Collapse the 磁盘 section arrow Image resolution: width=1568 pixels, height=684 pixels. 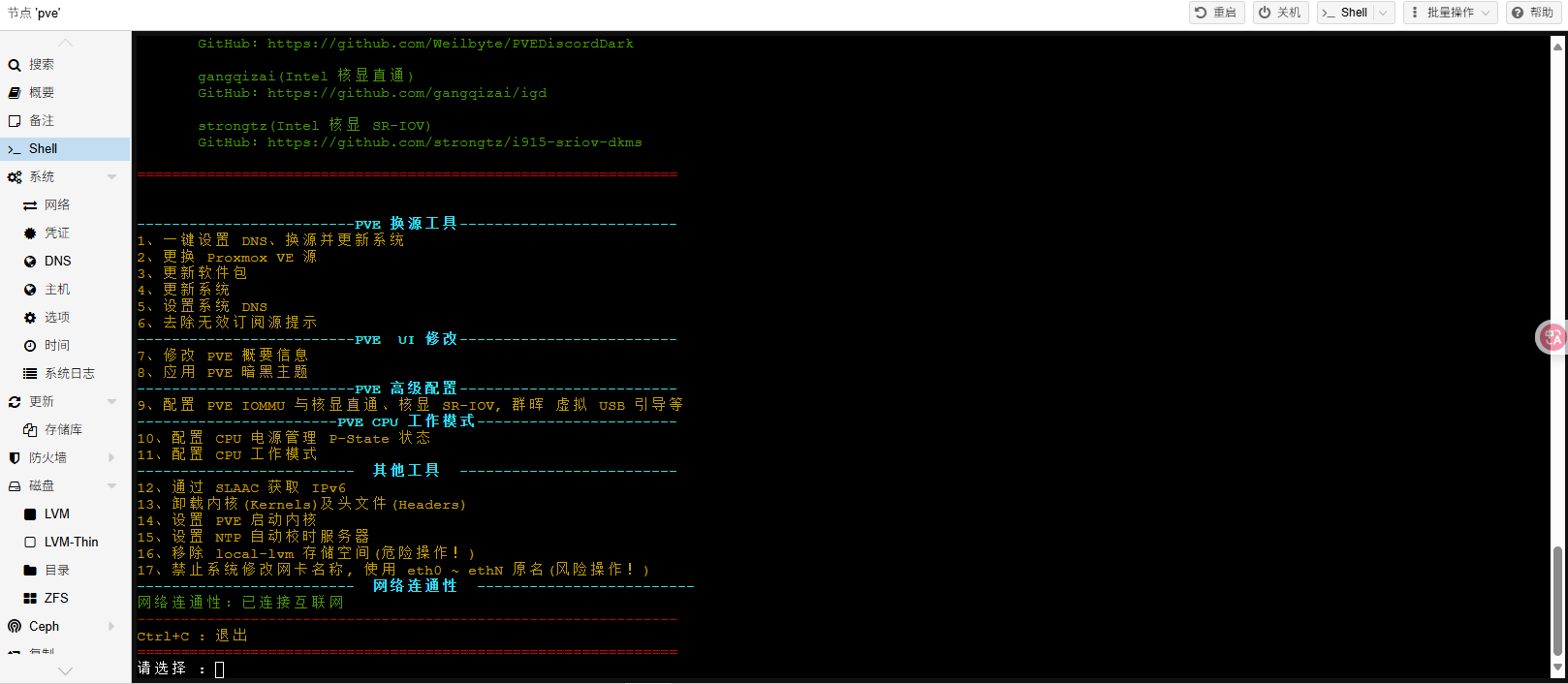pos(111,486)
